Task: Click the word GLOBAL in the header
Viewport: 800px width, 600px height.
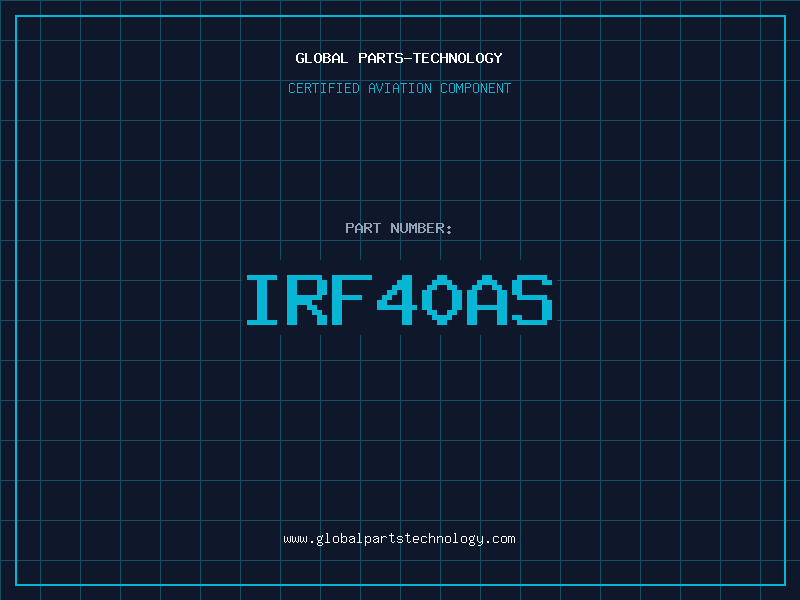Action: (x=322, y=59)
